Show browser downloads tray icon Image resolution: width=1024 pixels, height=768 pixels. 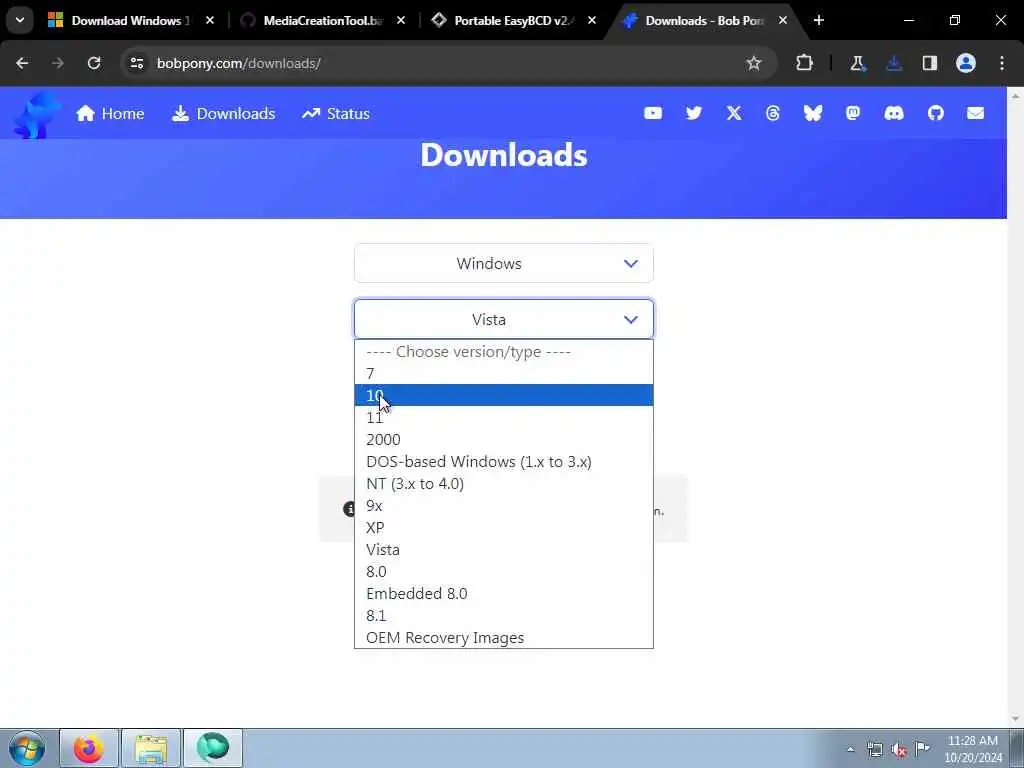(x=894, y=63)
